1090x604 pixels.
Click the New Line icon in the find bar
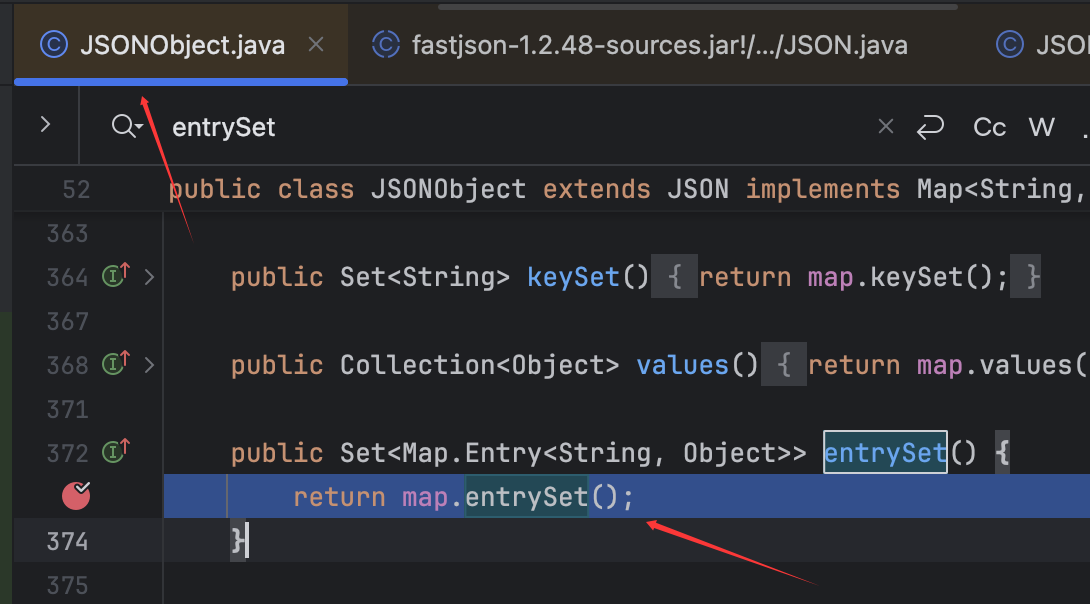tap(930, 127)
